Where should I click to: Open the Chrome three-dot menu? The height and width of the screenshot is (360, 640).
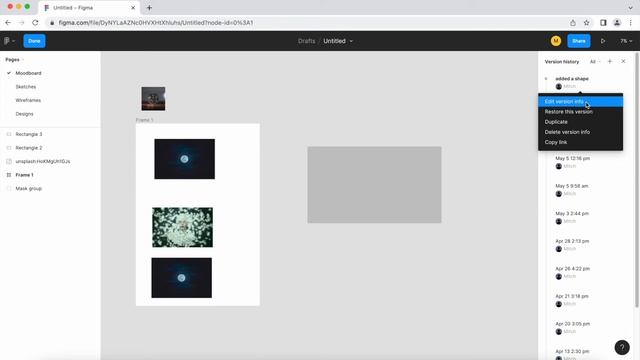[631, 23]
